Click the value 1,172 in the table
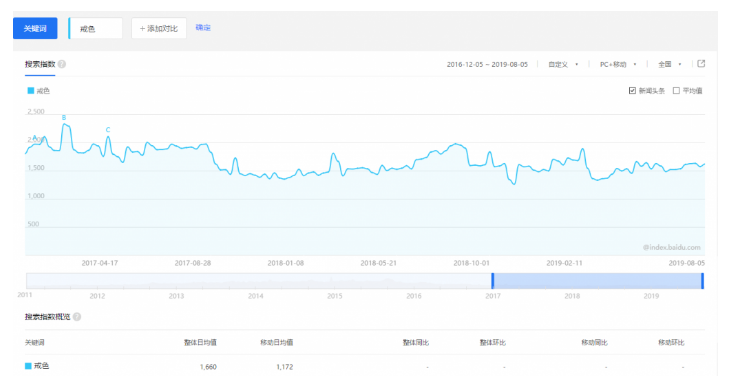Image resolution: width=733 pixels, height=376 pixels. 285,367
